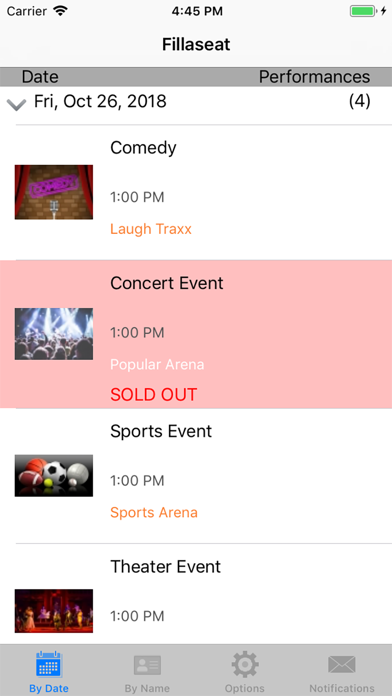Open the Options gear icon
This screenshot has width=392, height=696.
245,664
